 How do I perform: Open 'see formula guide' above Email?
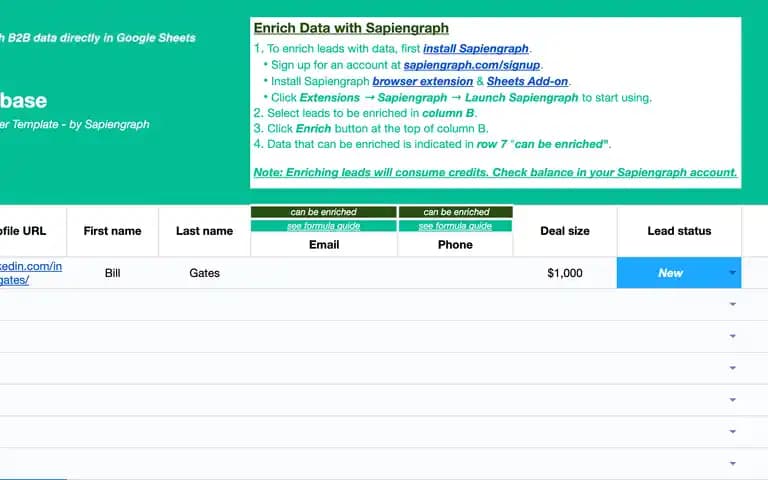point(324,226)
